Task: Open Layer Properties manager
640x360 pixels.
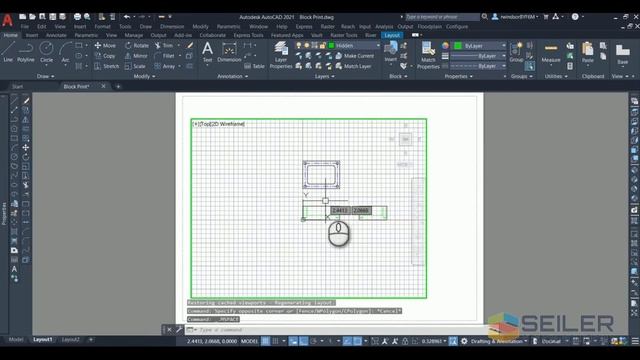Action: (x=281, y=55)
